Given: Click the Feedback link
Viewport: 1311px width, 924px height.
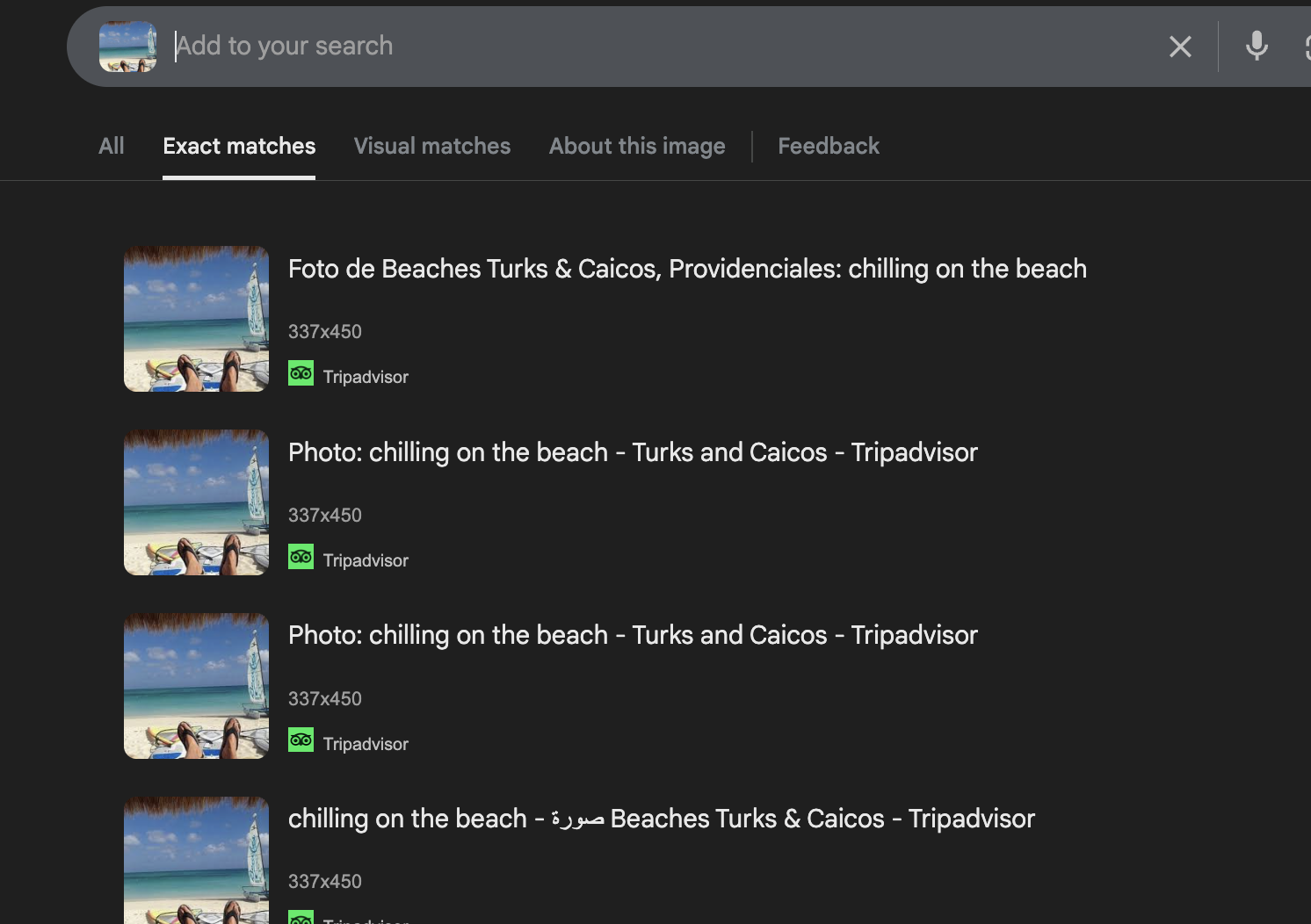Looking at the screenshot, I should (x=828, y=146).
